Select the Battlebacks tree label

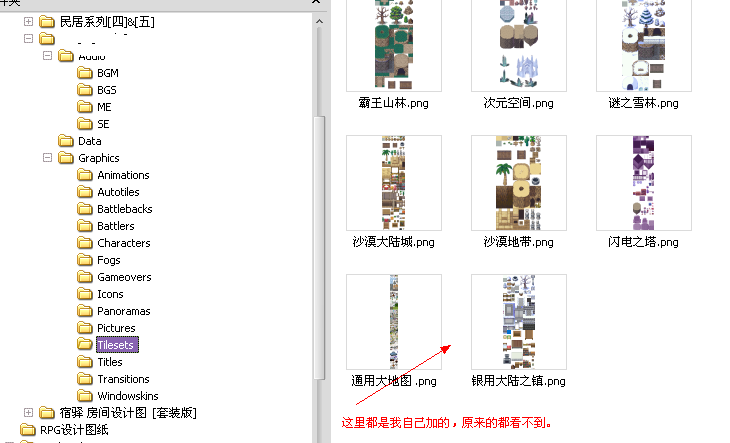point(125,209)
